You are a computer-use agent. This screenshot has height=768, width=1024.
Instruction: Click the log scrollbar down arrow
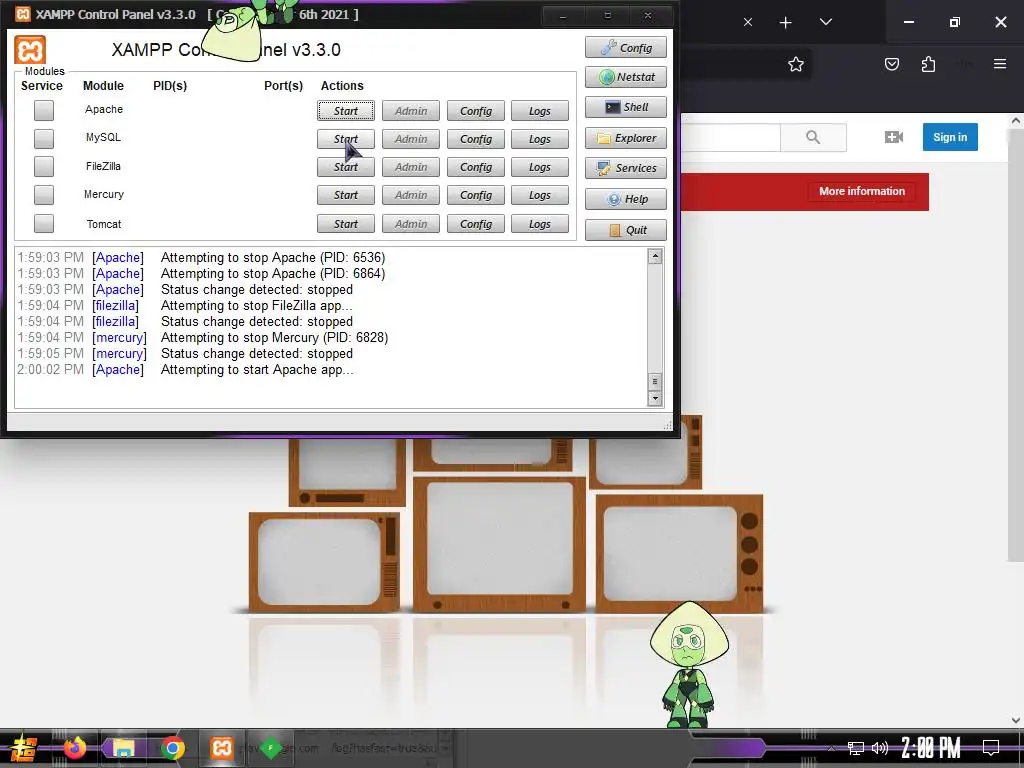[x=655, y=398]
